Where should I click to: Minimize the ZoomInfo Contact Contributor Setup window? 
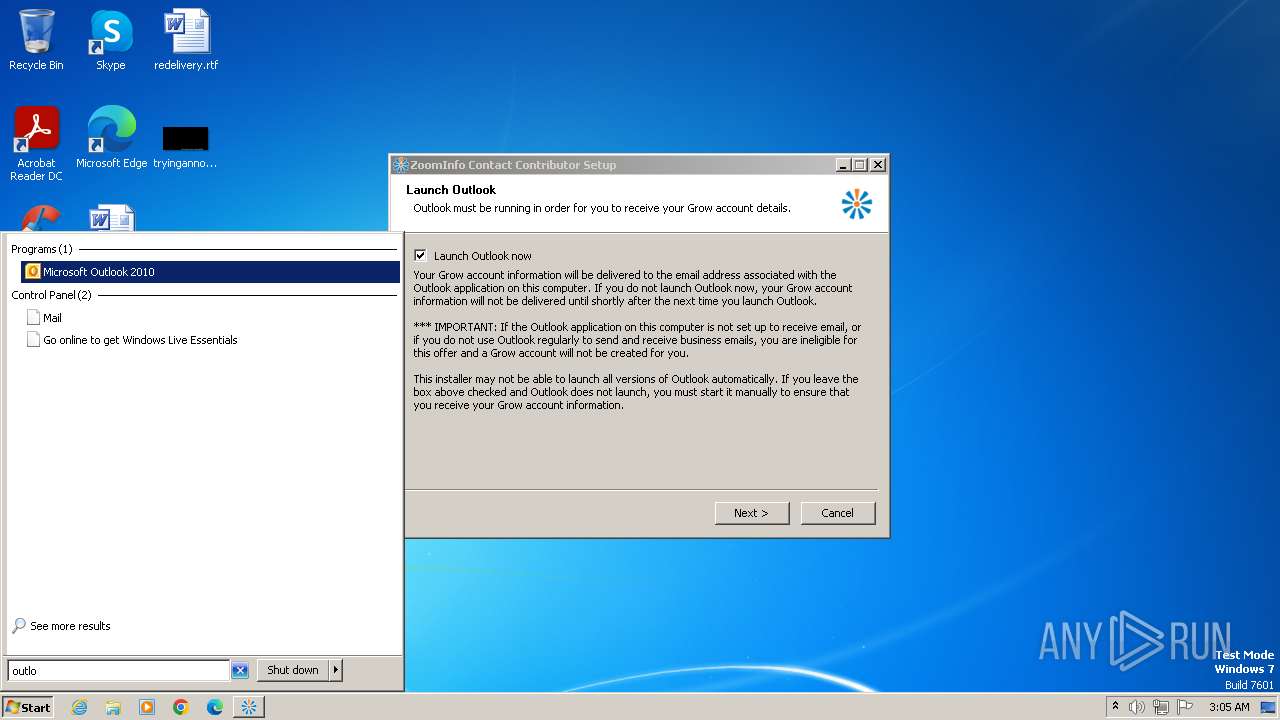coord(842,165)
